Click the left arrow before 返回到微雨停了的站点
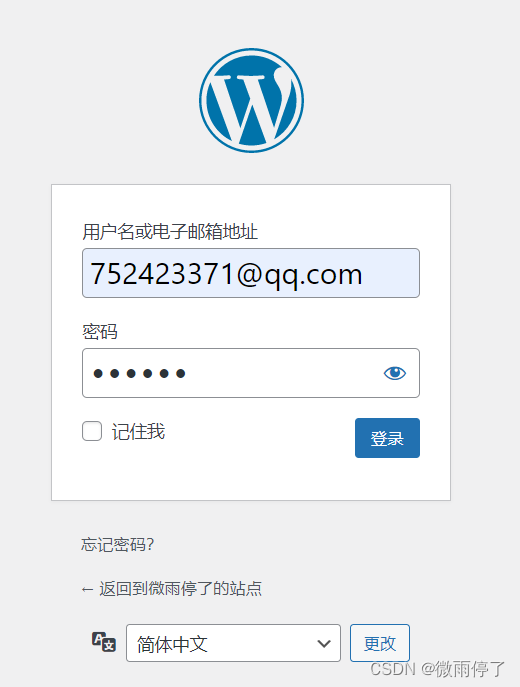520x687 pixels. point(87,589)
